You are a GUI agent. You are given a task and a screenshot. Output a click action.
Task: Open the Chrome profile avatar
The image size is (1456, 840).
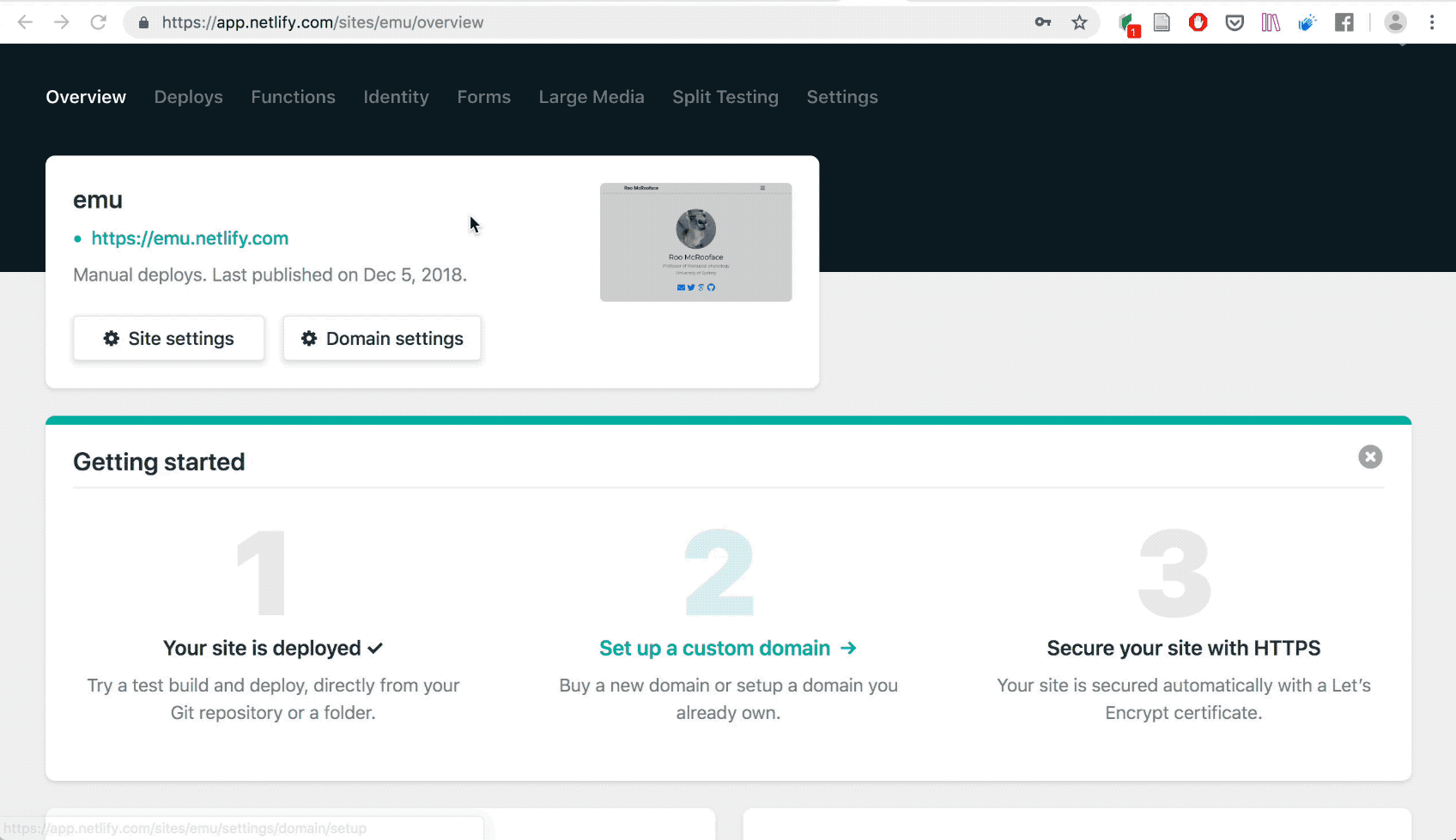(x=1396, y=22)
